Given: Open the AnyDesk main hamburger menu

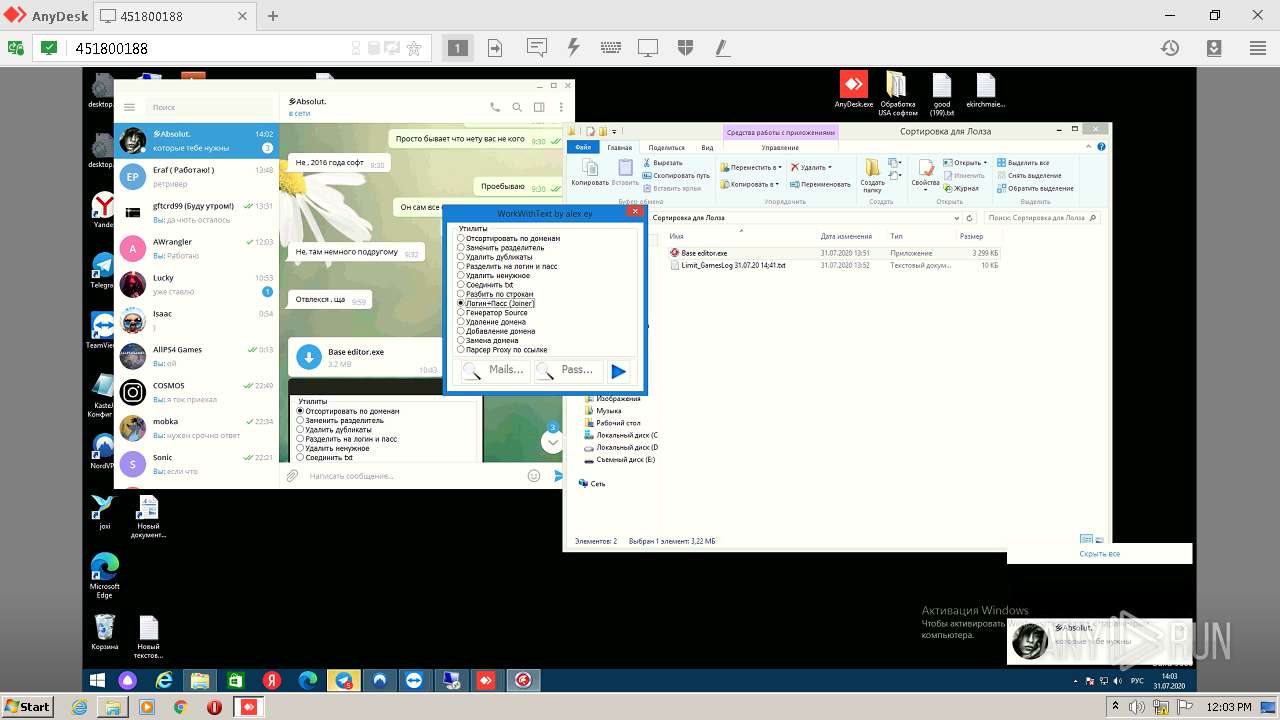Looking at the screenshot, I should pyautogui.click(x=1258, y=48).
